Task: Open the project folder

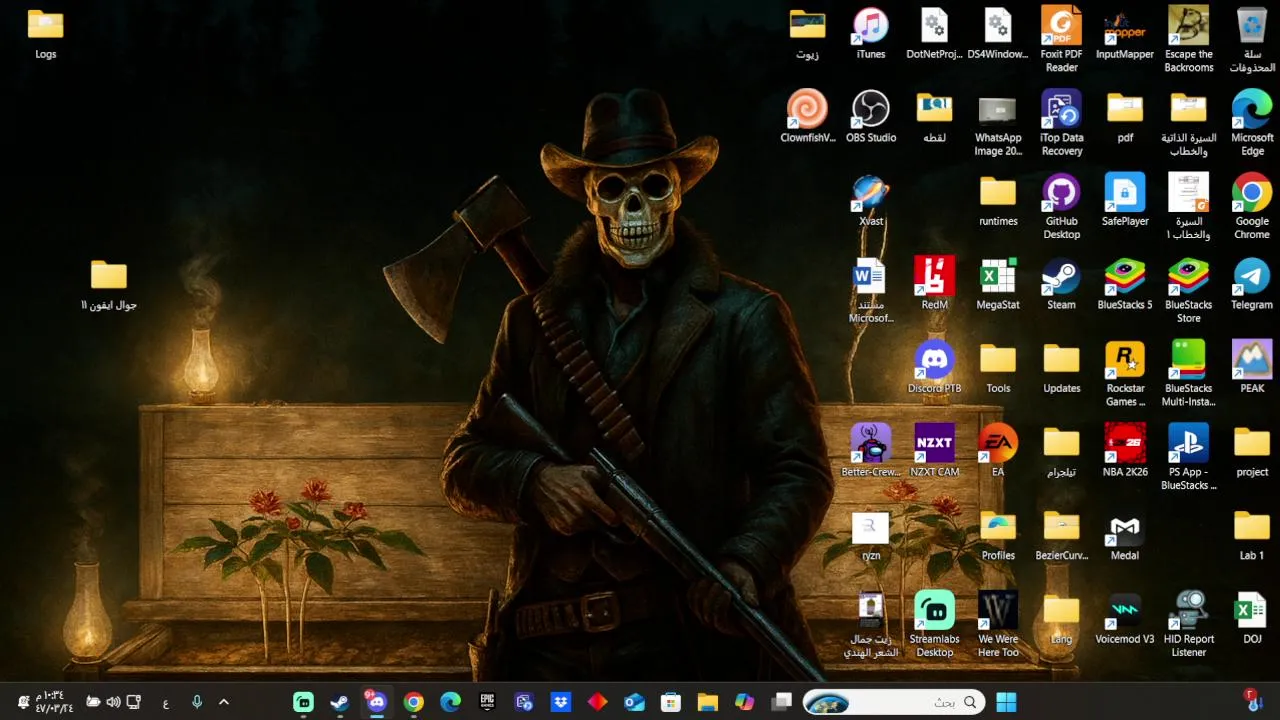Action: (x=1251, y=451)
